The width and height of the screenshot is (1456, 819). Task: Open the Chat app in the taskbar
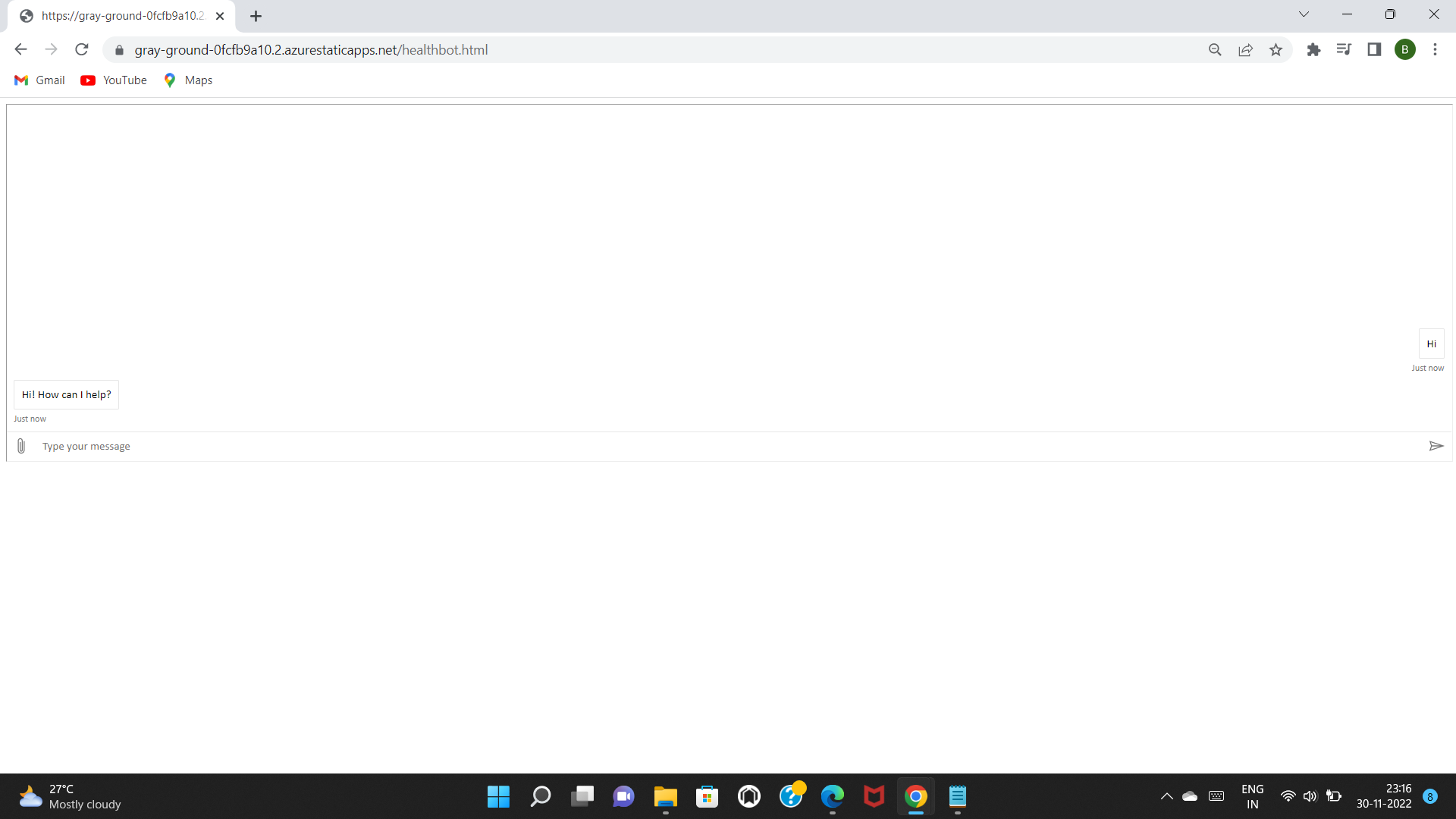(623, 796)
